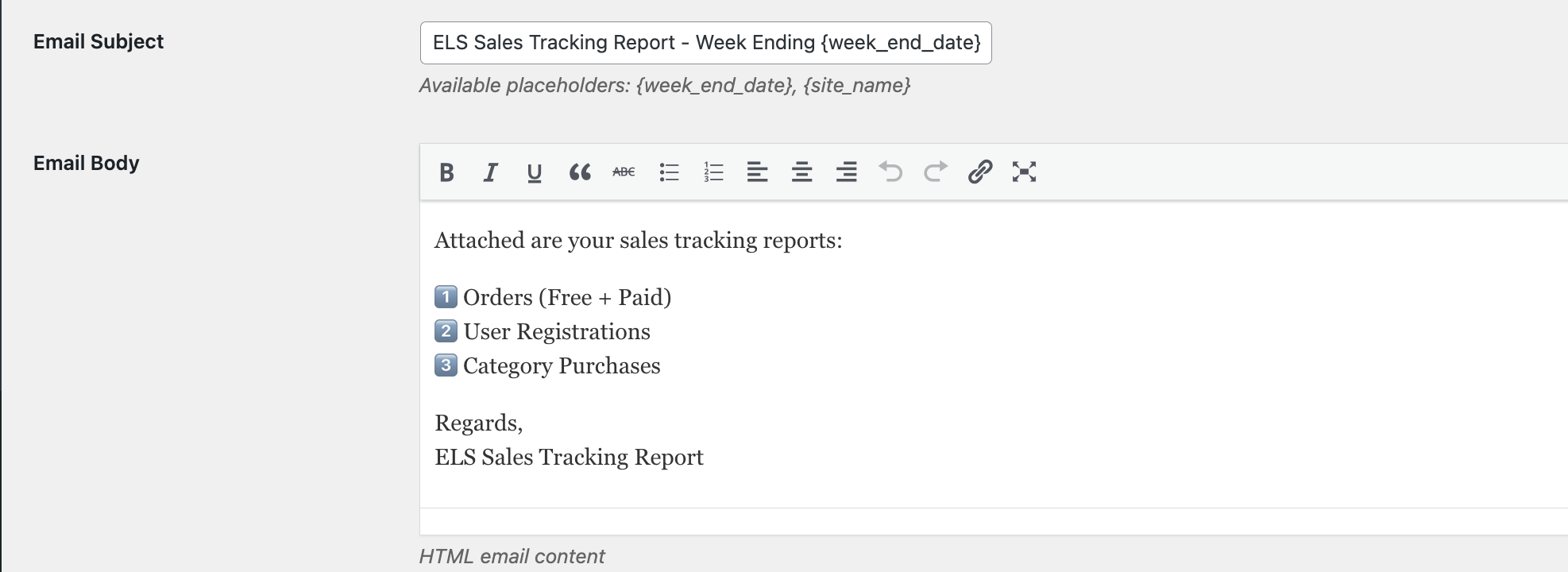The width and height of the screenshot is (1568, 572).
Task: Redo the last undone edit
Action: click(935, 172)
